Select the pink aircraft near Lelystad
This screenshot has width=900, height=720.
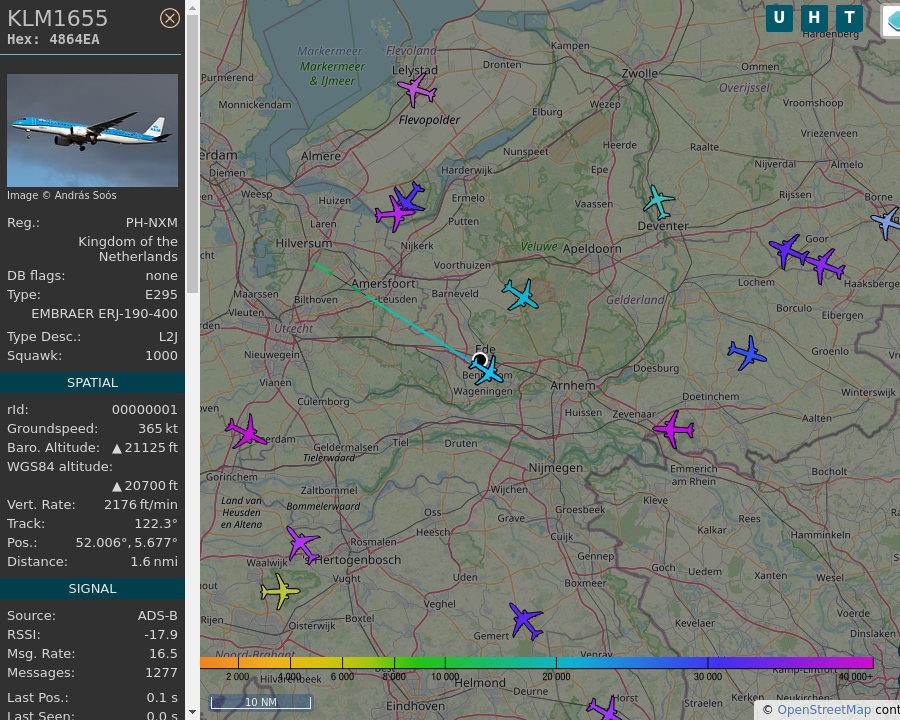click(x=417, y=90)
